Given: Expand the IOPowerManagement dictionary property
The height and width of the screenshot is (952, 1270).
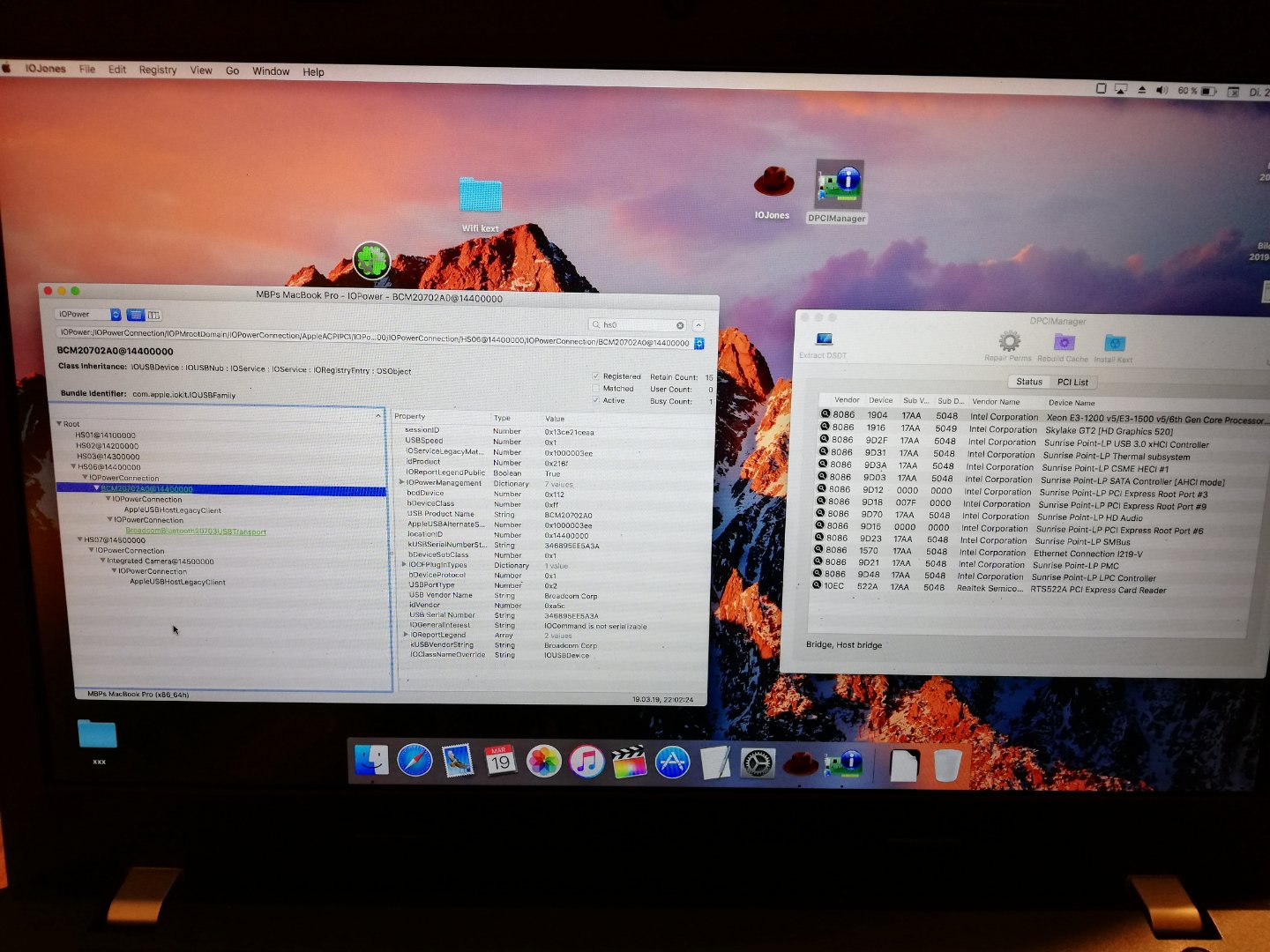Looking at the screenshot, I should click(x=402, y=483).
